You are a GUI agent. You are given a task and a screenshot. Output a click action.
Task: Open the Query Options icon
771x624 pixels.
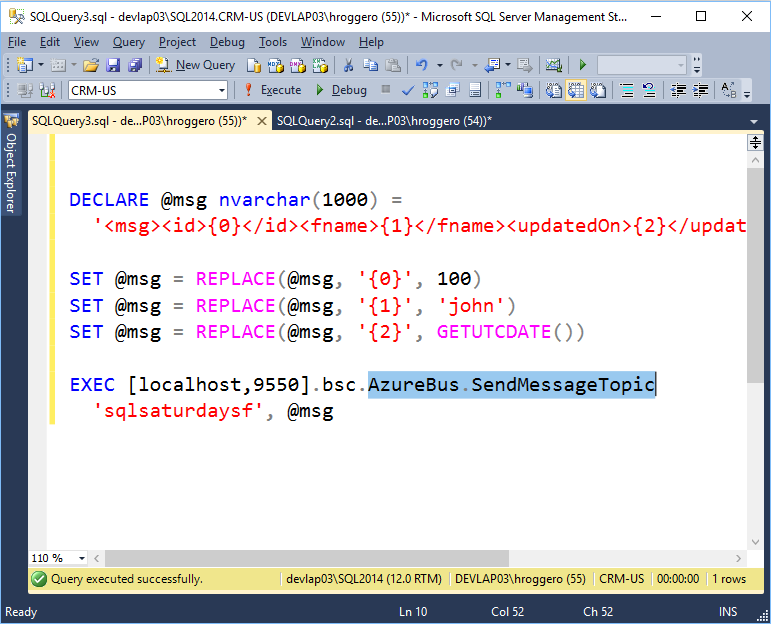452,90
